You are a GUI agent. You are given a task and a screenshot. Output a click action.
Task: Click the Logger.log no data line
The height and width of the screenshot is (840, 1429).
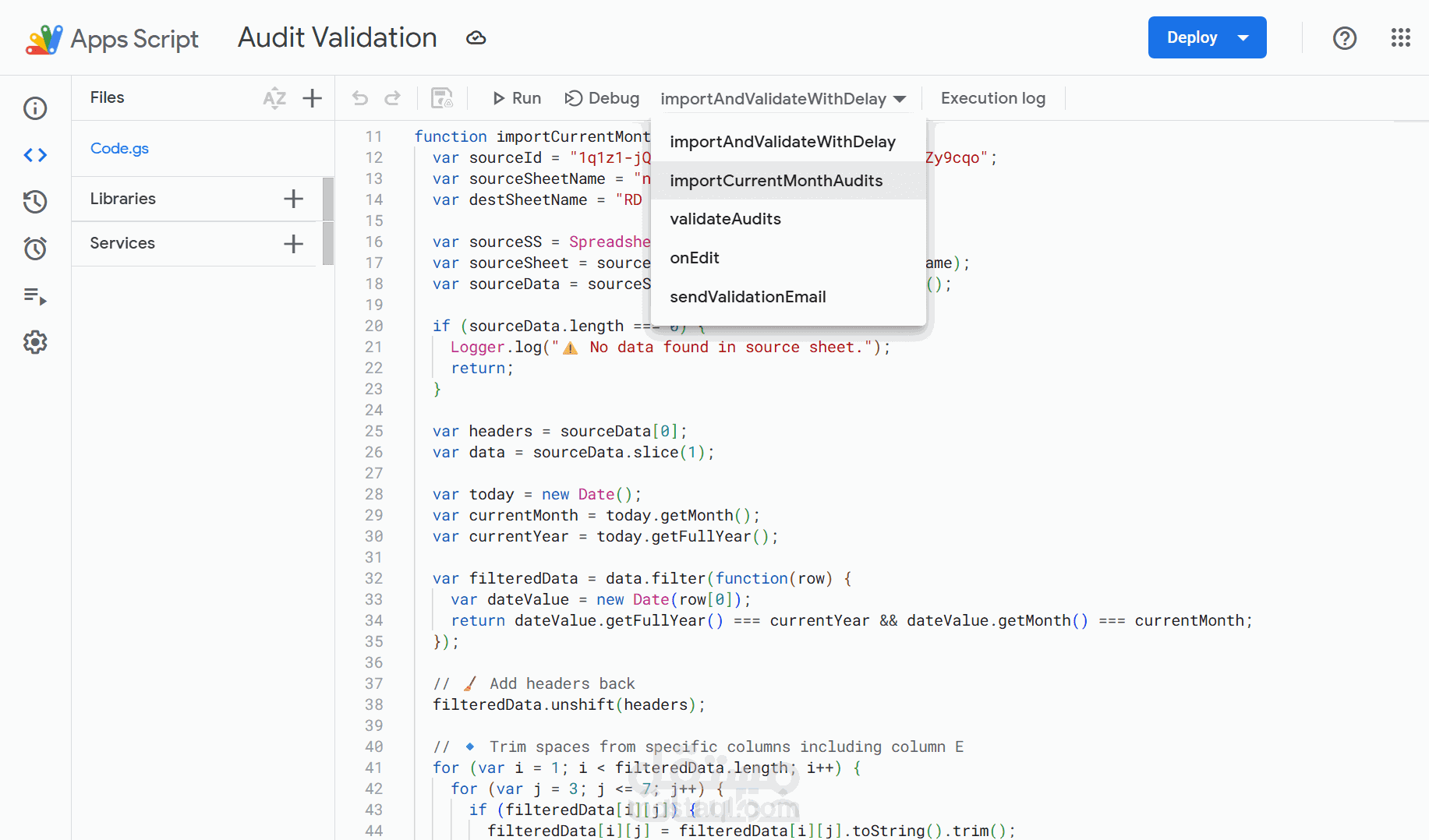click(670, 347)
